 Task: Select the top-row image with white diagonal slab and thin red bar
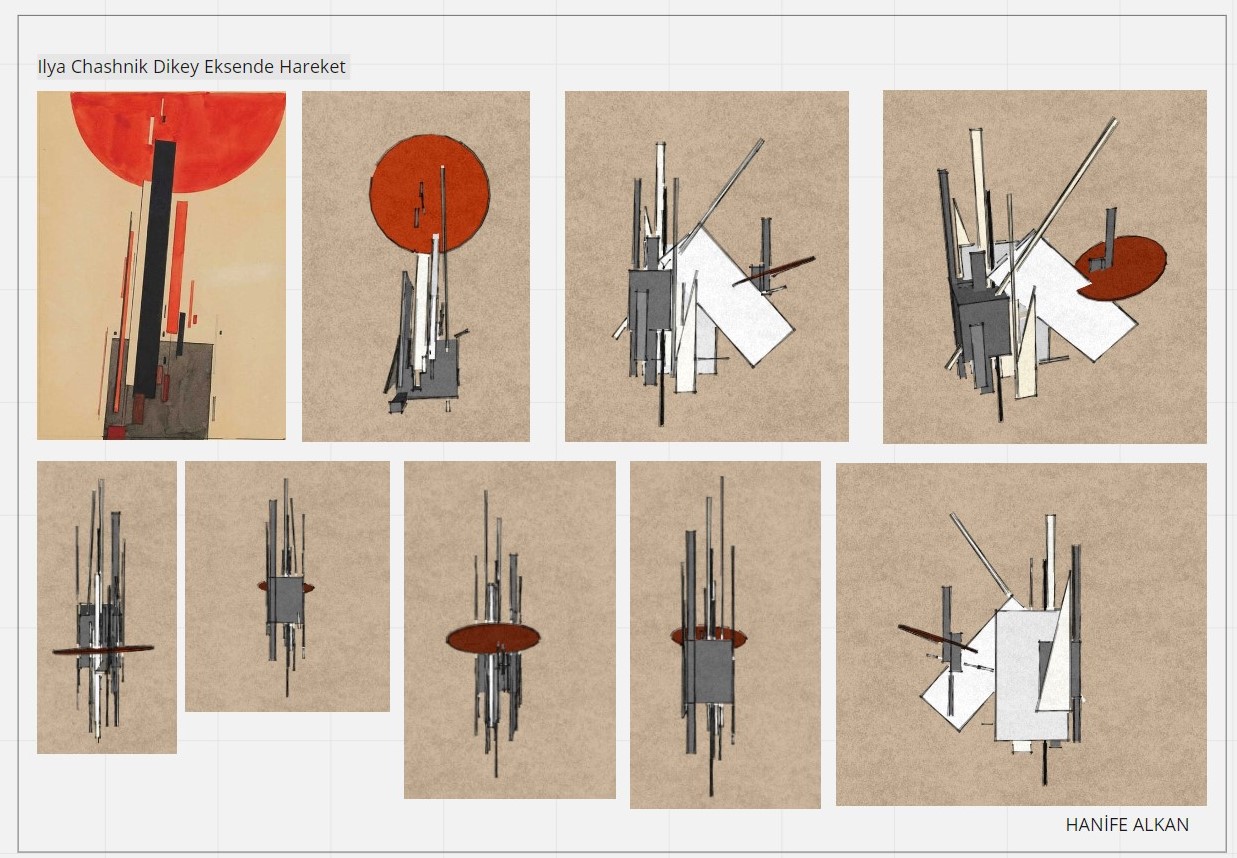point(707,267)
